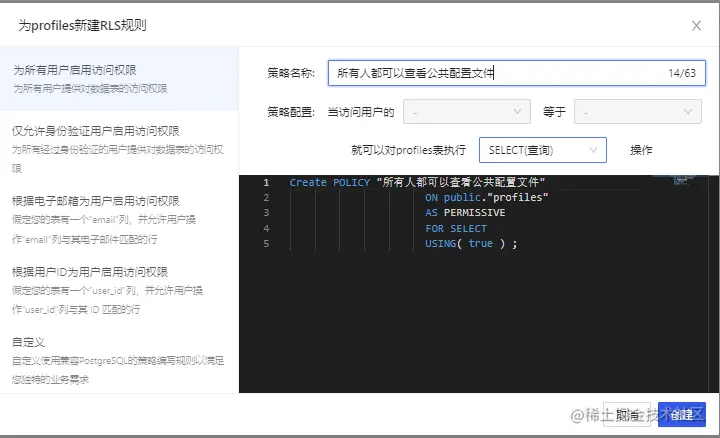Image resolution: width=720 pixels, height=438 pixels.
Task: Close the RLS rule dialog with X
Action: (x=696, y=26)
